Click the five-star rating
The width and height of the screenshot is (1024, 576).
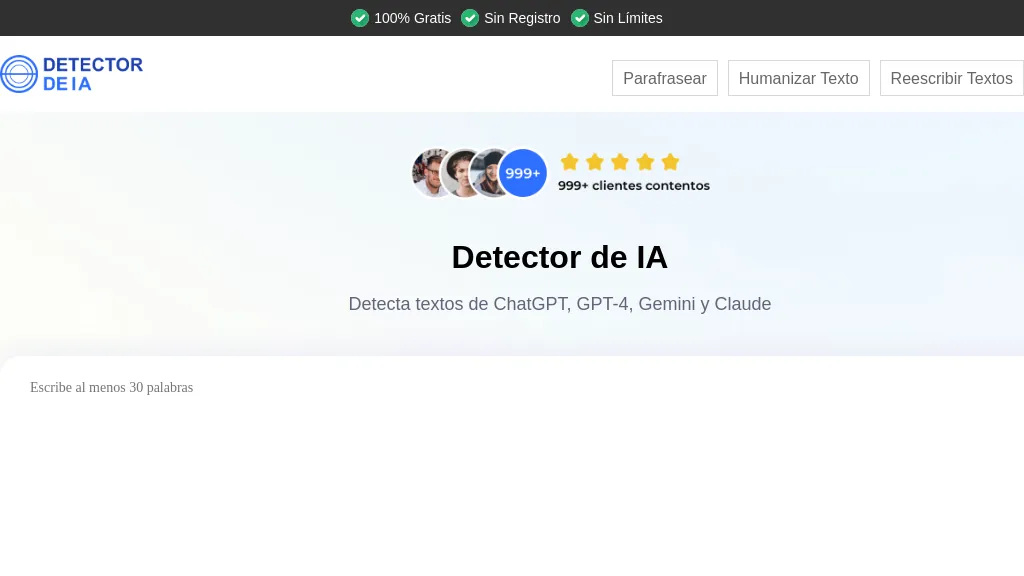pyautogui.click(x=620, y=162)
